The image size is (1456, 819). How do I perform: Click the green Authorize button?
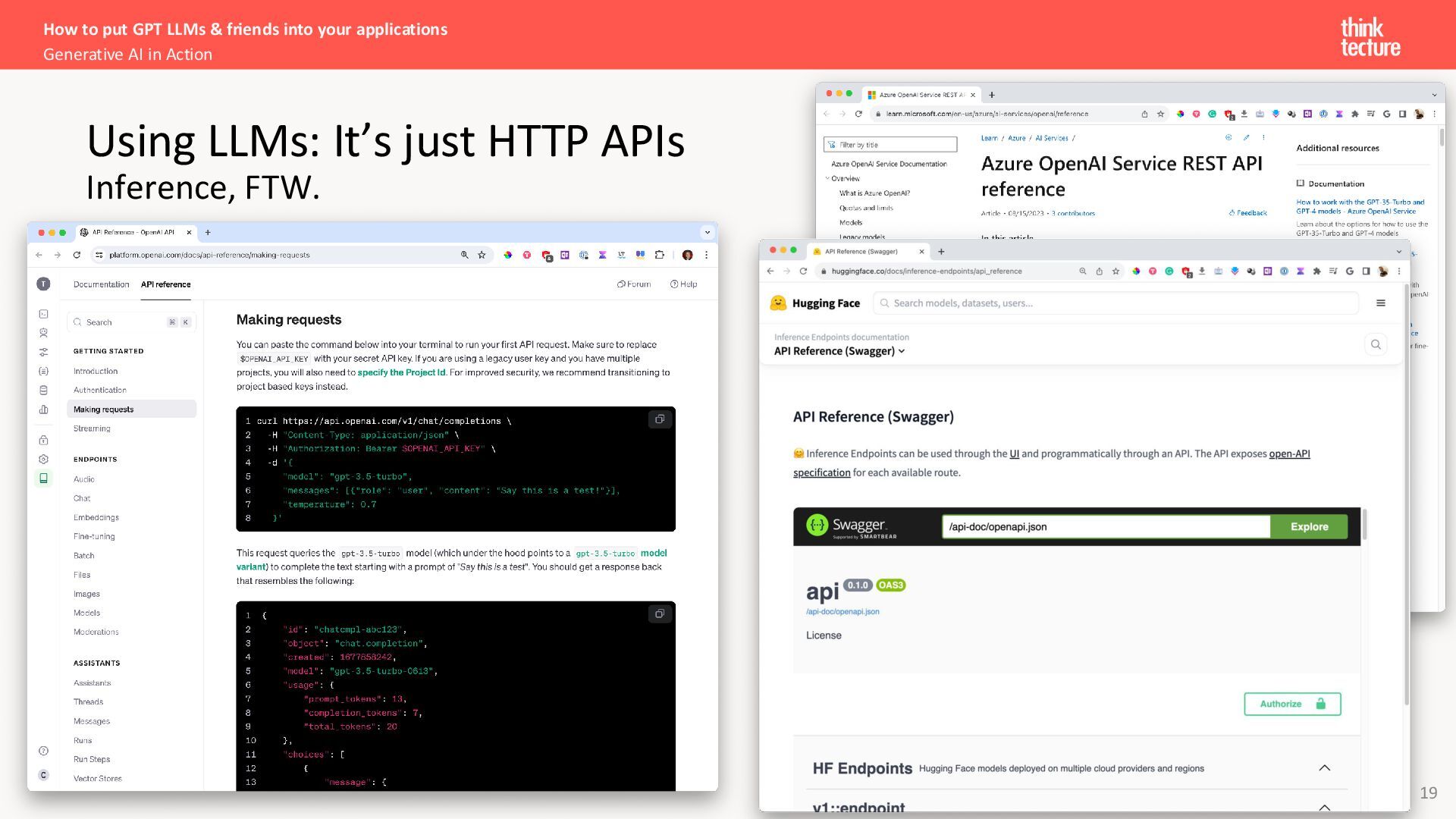click(x=1292, y=704)
